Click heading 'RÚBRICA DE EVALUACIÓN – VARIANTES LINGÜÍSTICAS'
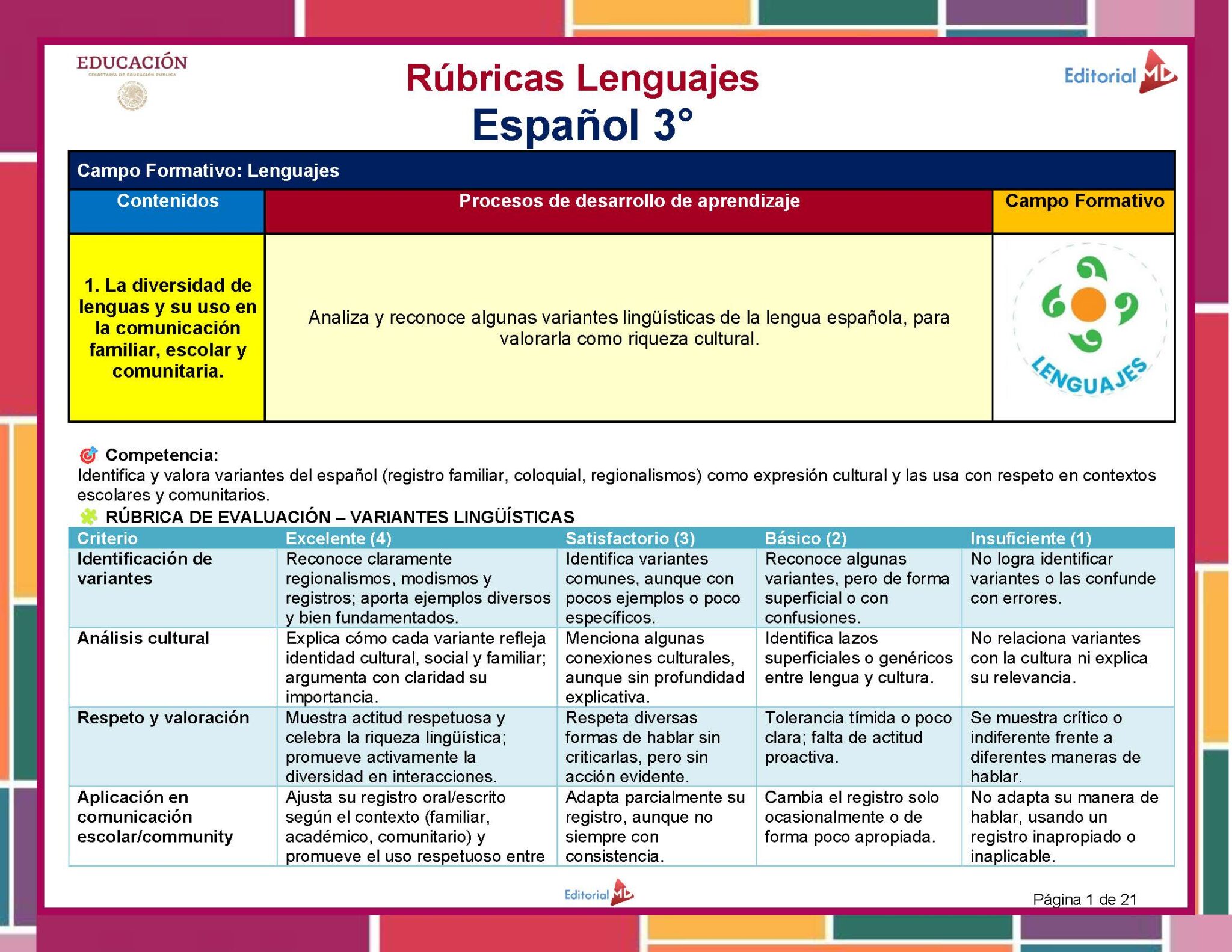Viewport: 1232px width, 952px height. tap(340, 517)
